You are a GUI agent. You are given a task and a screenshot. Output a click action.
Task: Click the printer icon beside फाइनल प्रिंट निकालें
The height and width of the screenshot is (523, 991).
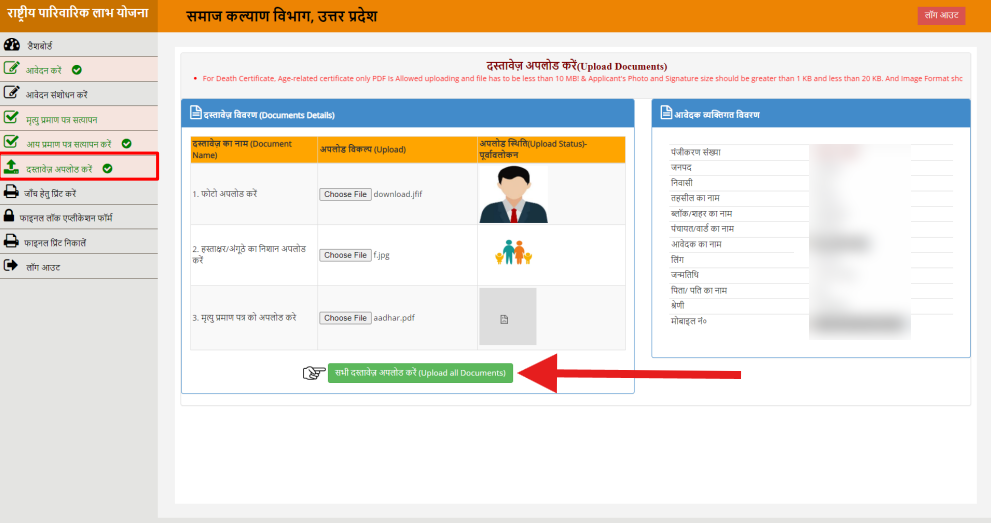(11, 241)
